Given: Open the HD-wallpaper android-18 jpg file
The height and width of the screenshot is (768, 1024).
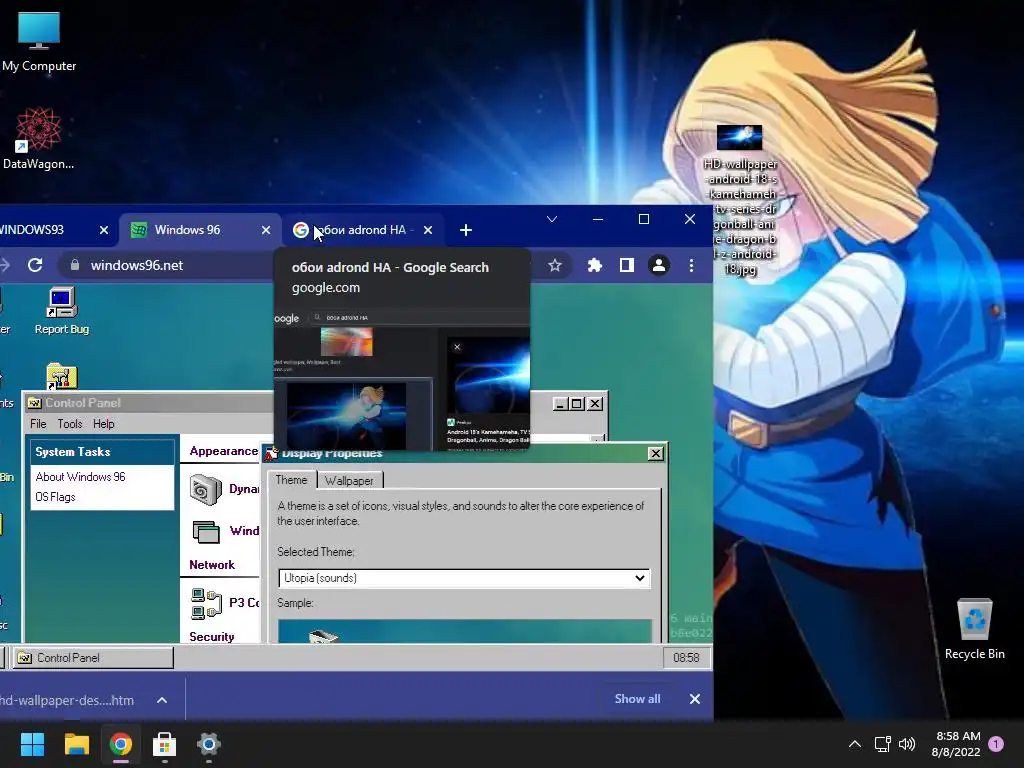Looking at the screenshot, I should 740,200.
